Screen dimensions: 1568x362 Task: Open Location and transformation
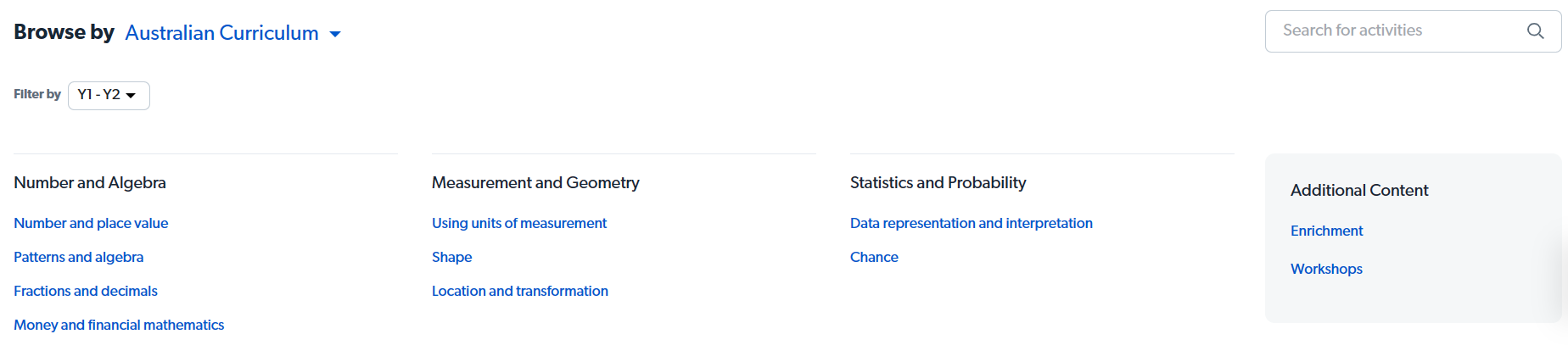(520, 291)
